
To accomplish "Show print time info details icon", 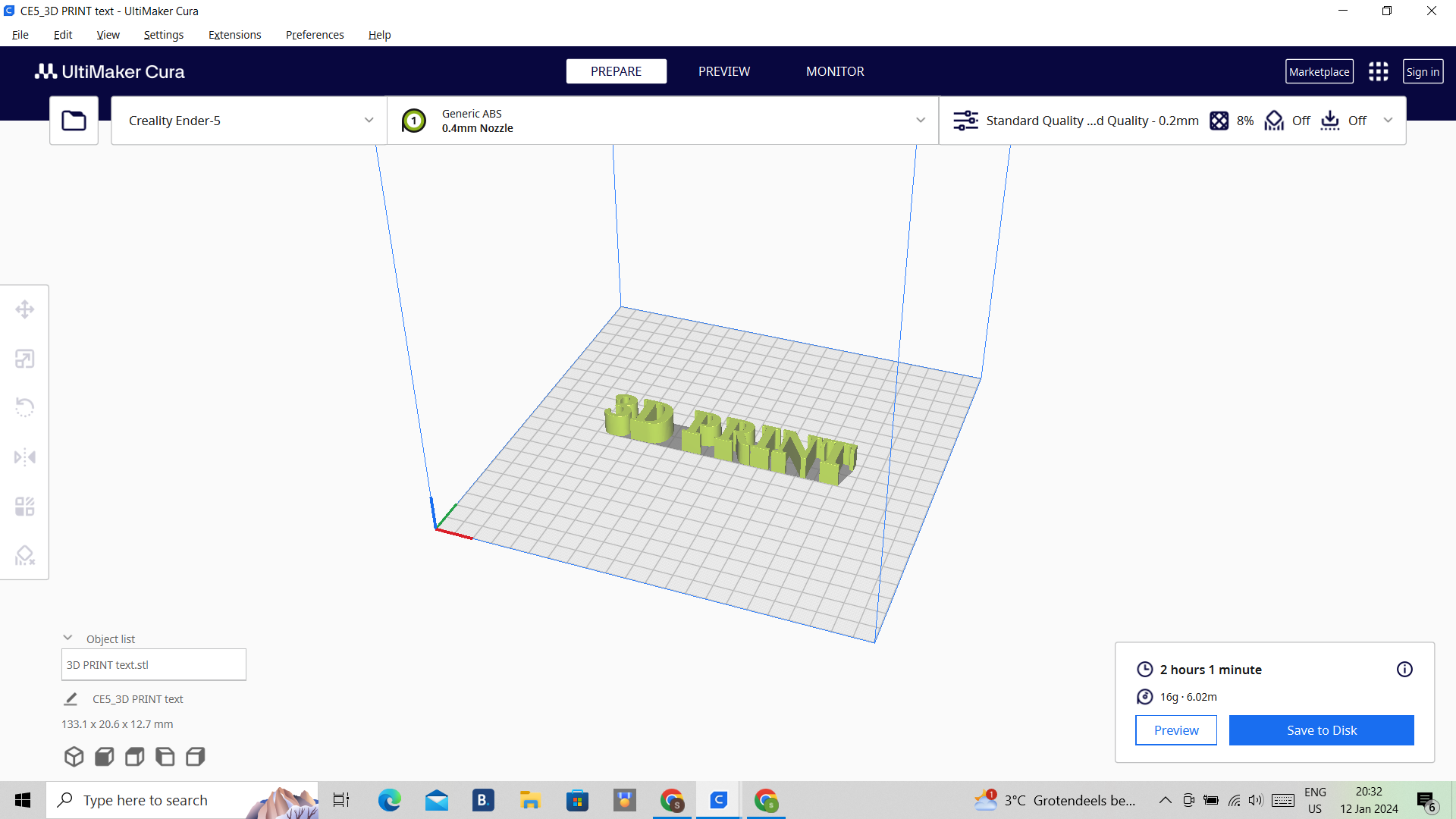I will tap(1404, 669).
